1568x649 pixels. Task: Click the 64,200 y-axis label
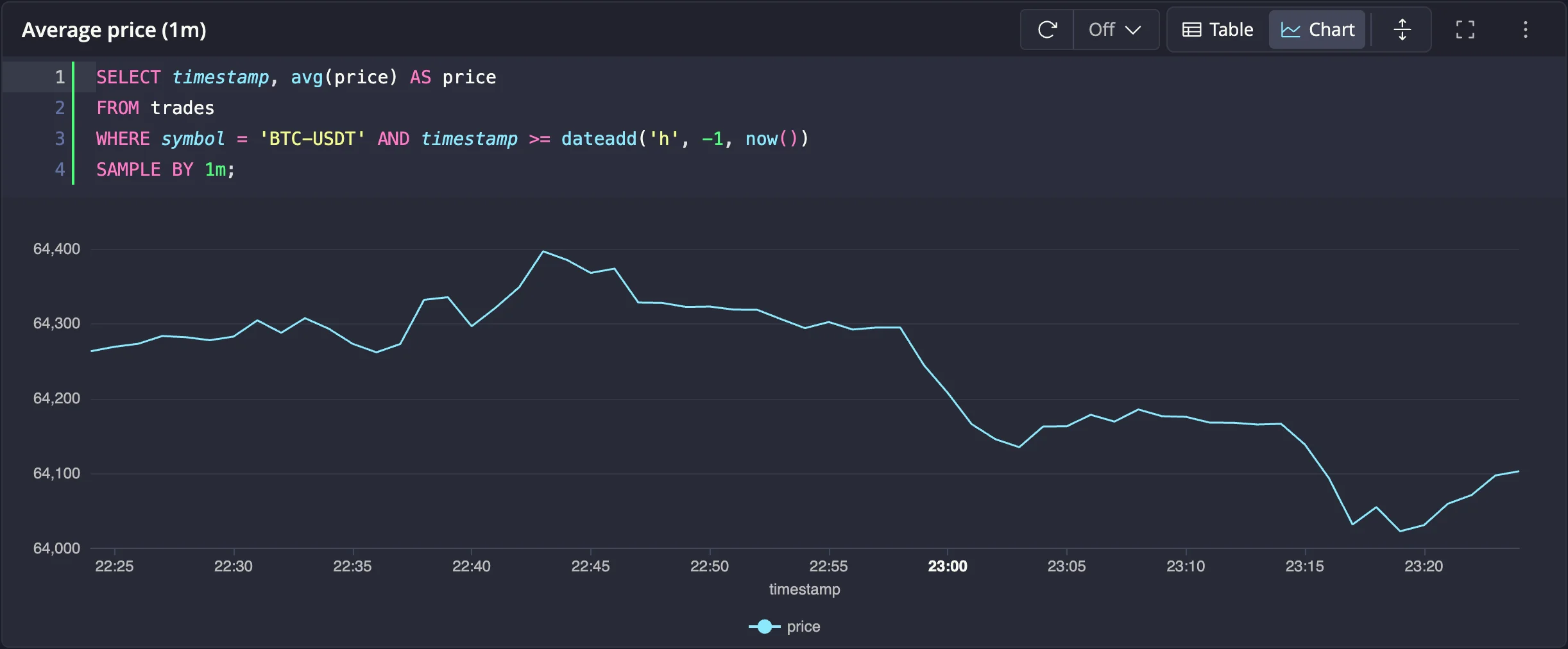(56, 398)
